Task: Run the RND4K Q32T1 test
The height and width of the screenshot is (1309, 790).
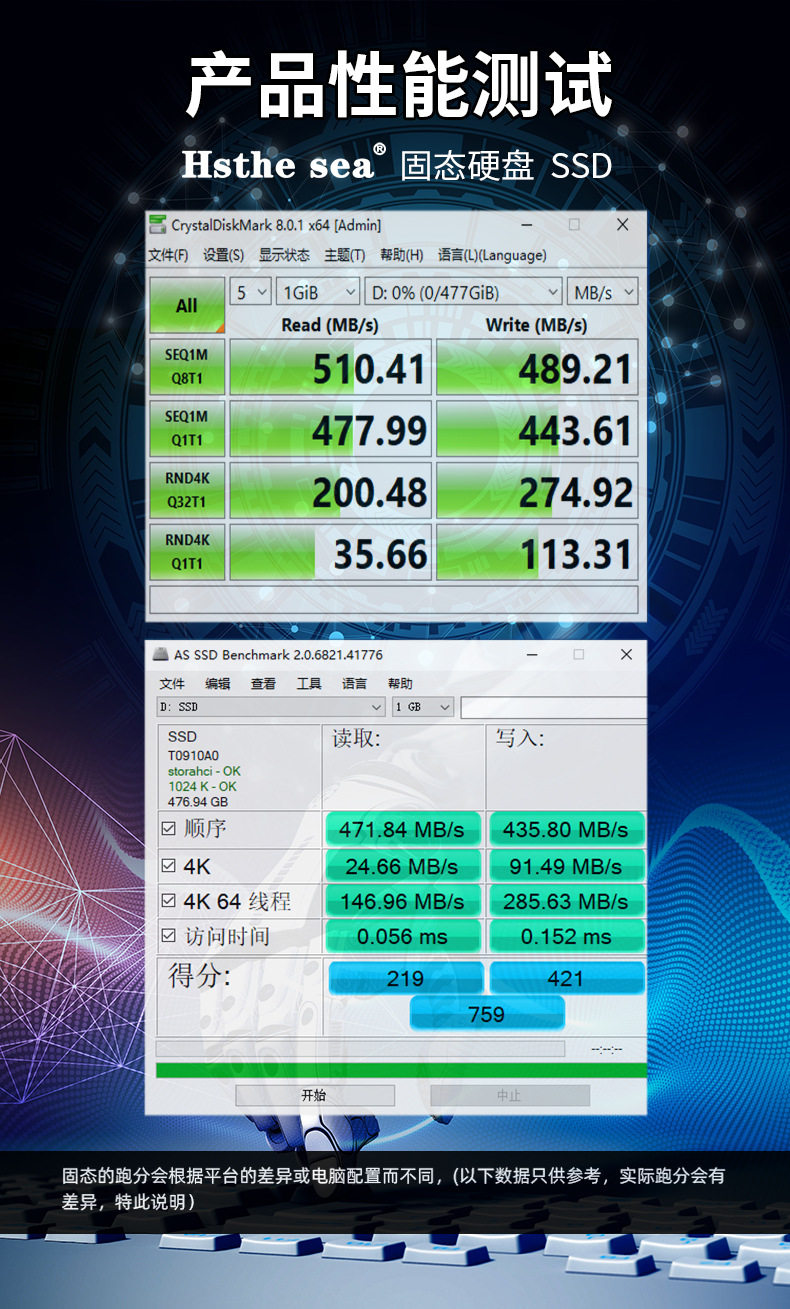Action: pyautogui.click(x=187, y=491)
